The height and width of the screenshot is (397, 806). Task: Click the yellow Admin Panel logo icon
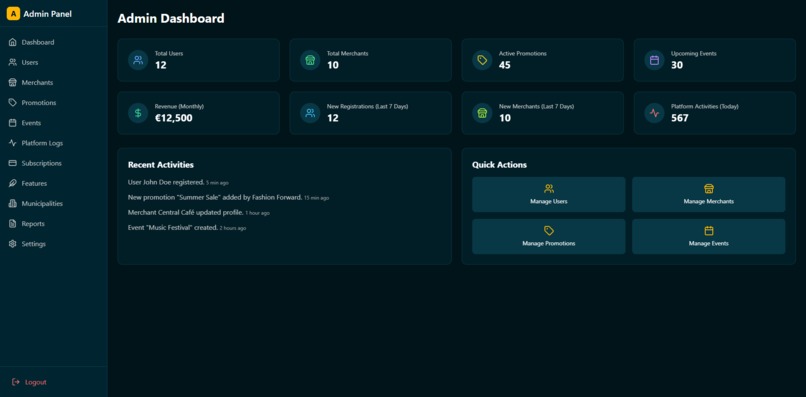coord(13,14)
